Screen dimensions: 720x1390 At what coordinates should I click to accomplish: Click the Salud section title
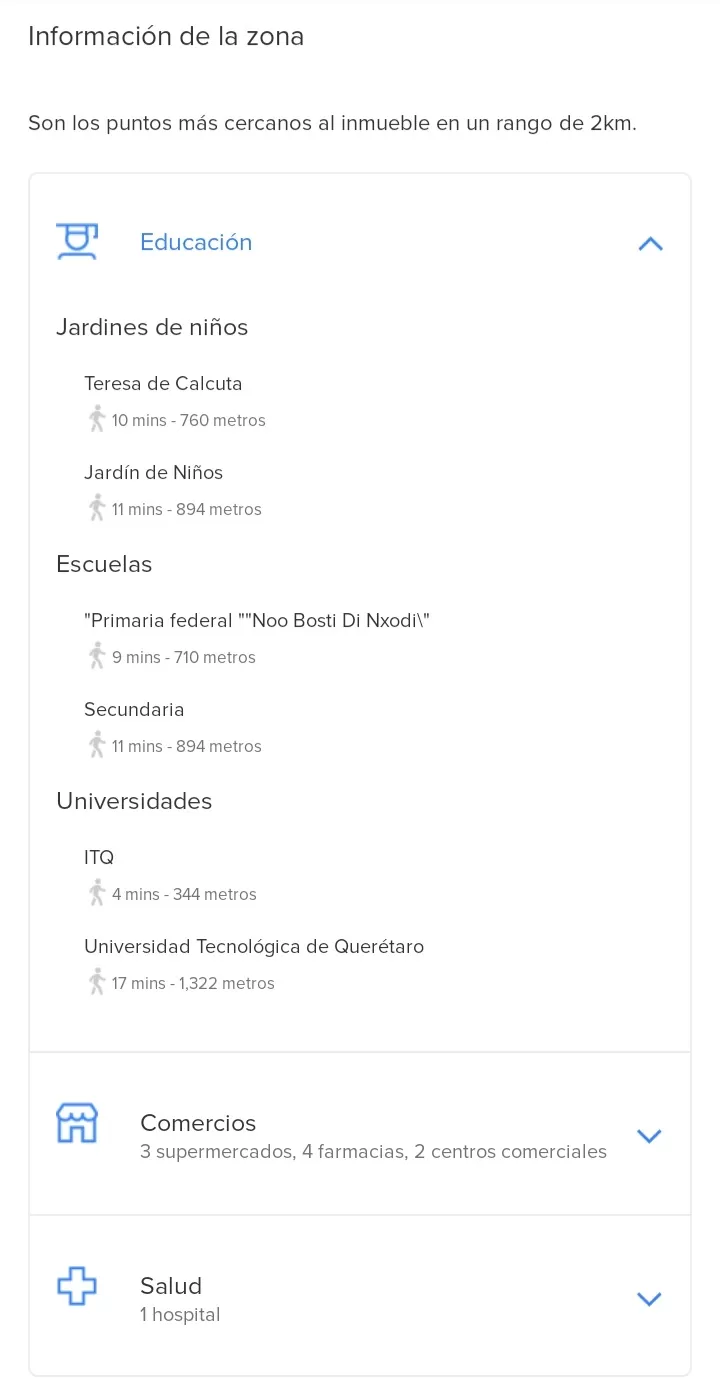(171, 1286)
